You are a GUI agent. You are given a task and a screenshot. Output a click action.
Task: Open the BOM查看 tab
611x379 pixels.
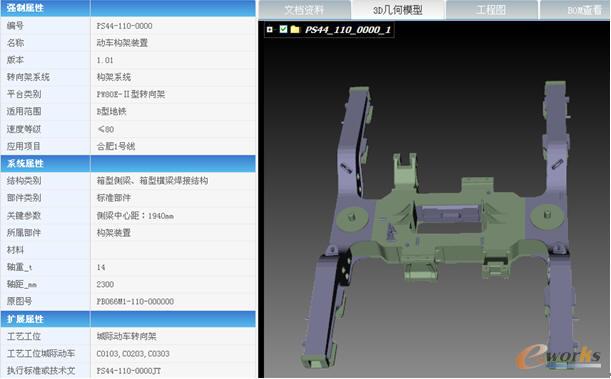575,10
